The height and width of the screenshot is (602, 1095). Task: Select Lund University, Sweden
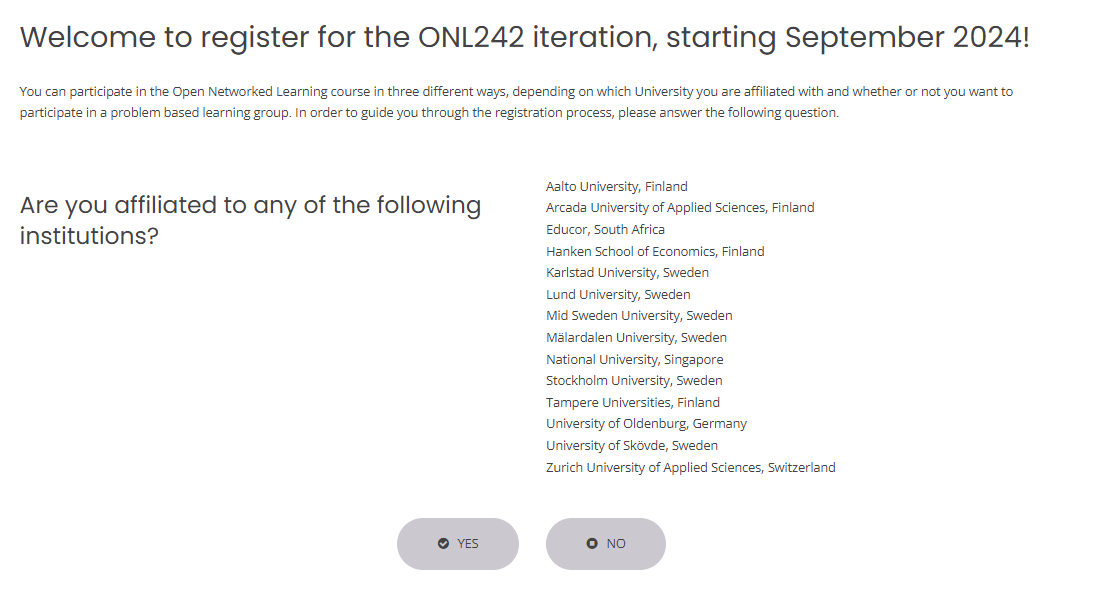coord(618,294)
